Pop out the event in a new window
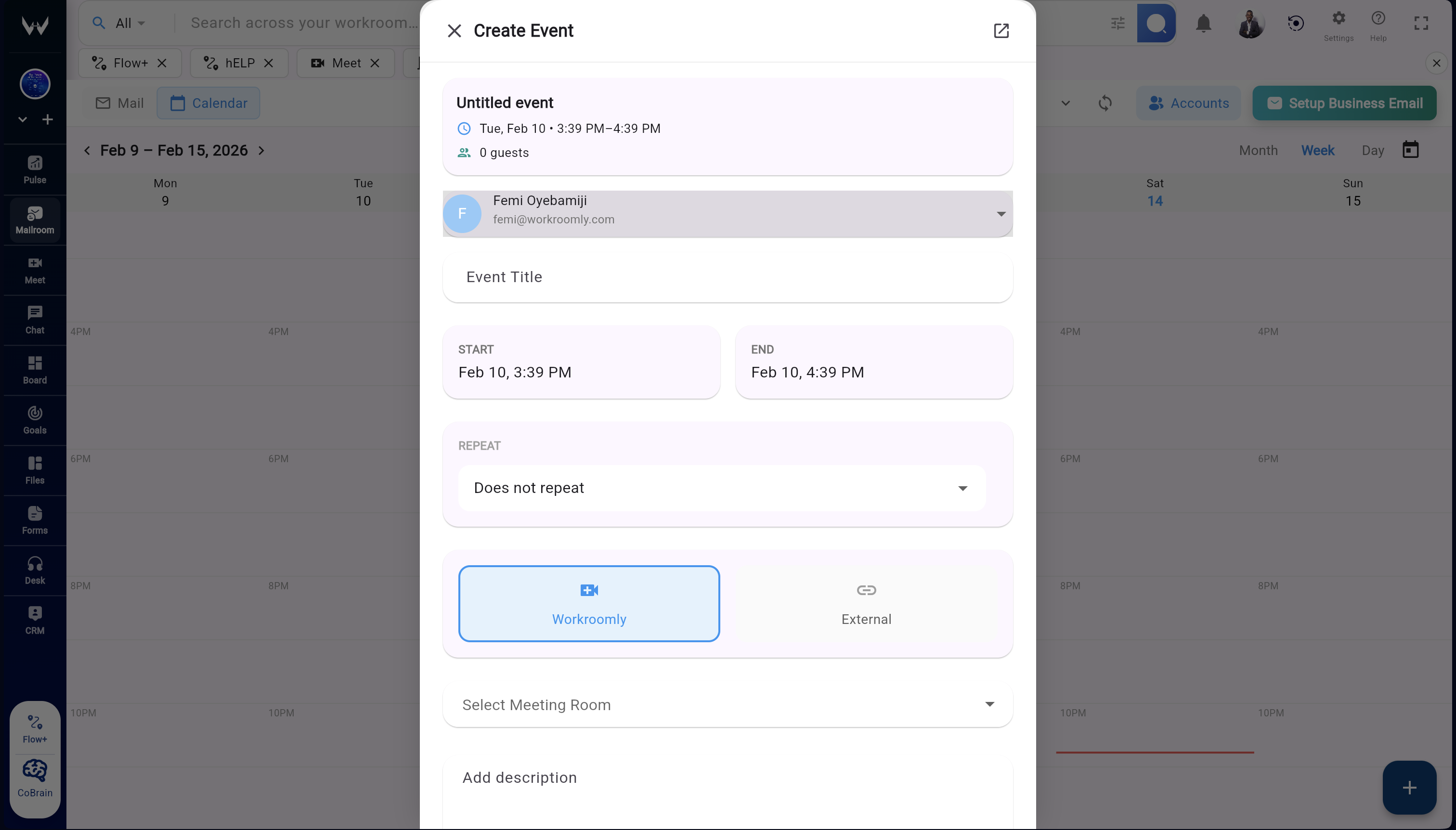1456x830 pixels. click(1001, 31)
